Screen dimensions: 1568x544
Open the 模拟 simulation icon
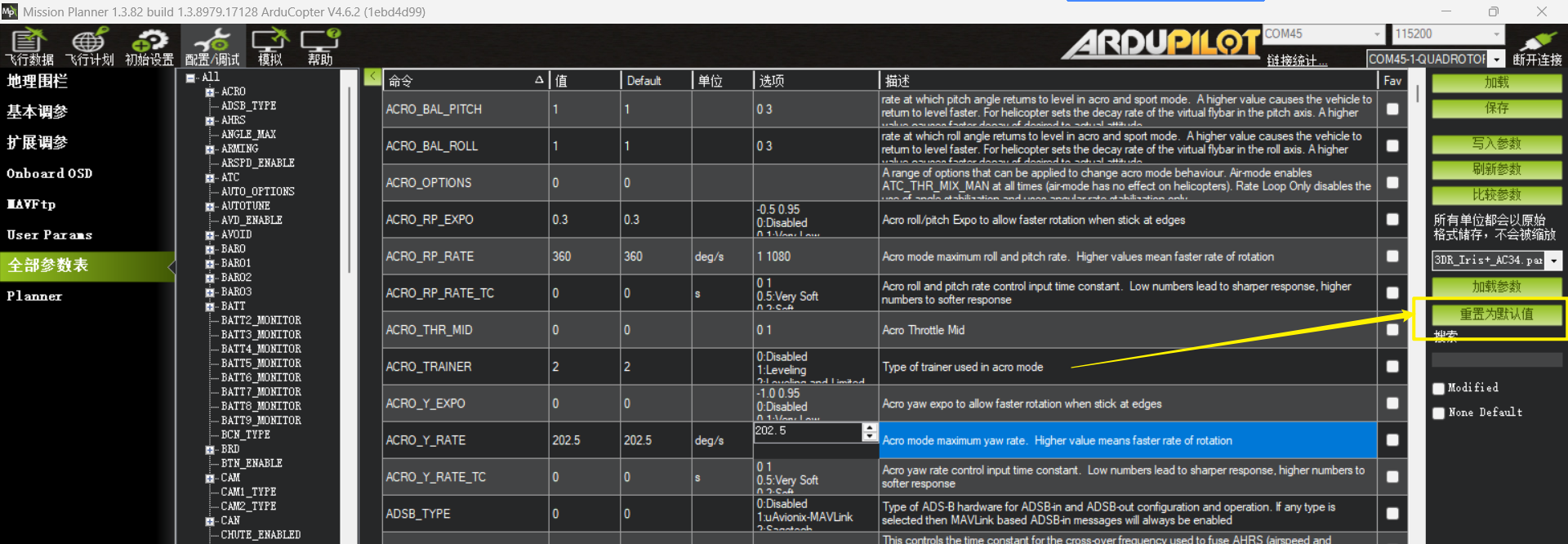point(269,46)
